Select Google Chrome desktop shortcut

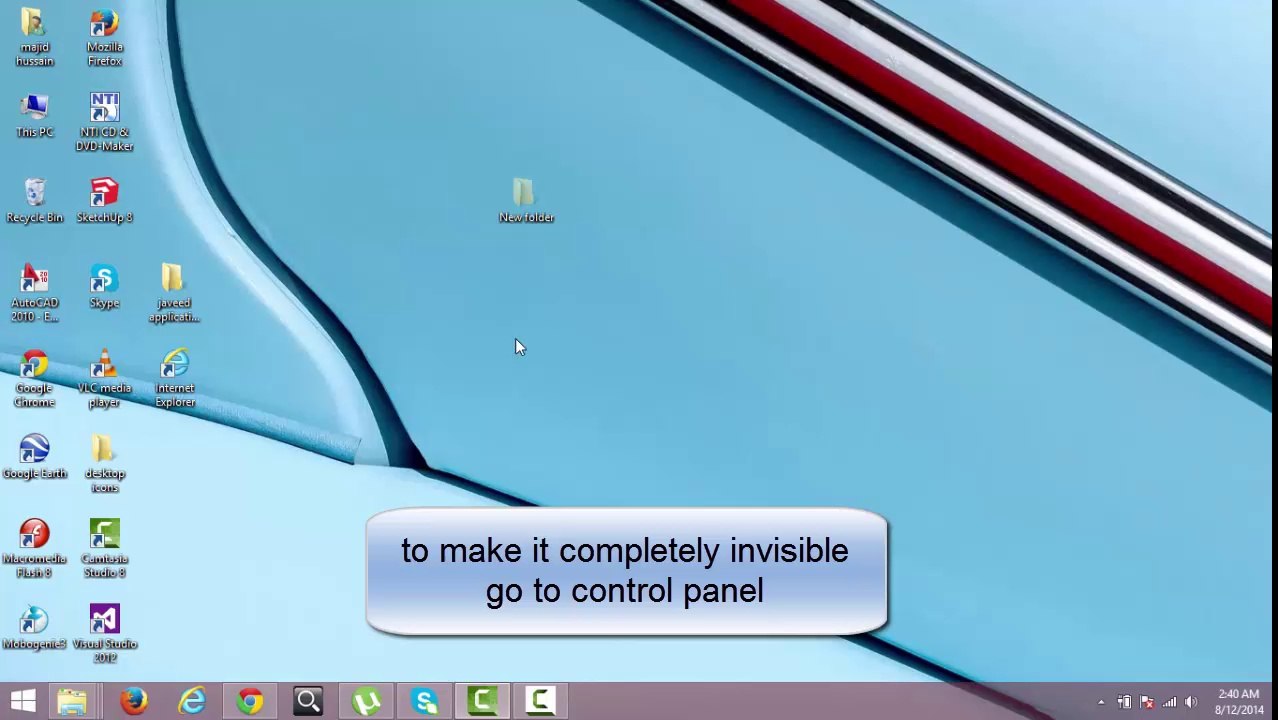point(34,378)
